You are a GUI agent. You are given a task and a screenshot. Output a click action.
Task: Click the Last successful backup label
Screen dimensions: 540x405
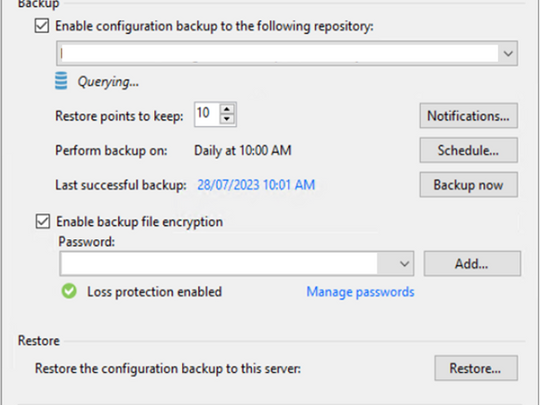[121, 185]
